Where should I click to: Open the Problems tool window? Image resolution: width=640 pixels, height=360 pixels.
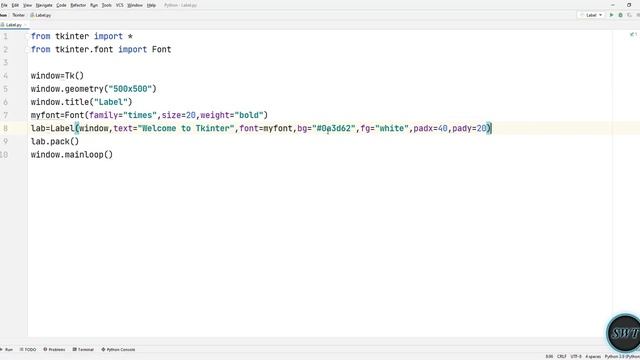[54, 349]
